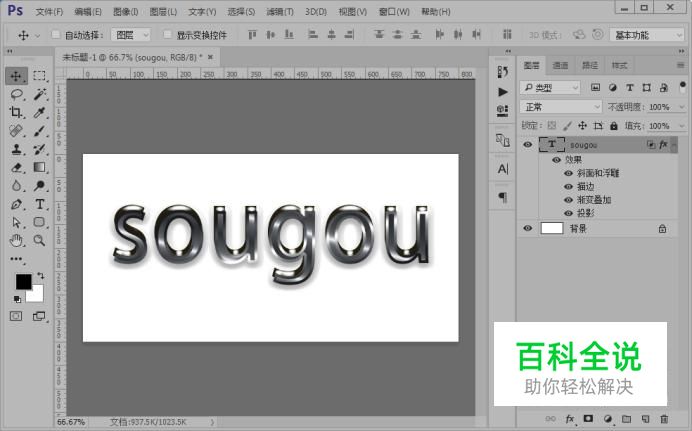Swap foreground and background colors
This screenshot has height=431, width=692.
[x=41, y=276]
